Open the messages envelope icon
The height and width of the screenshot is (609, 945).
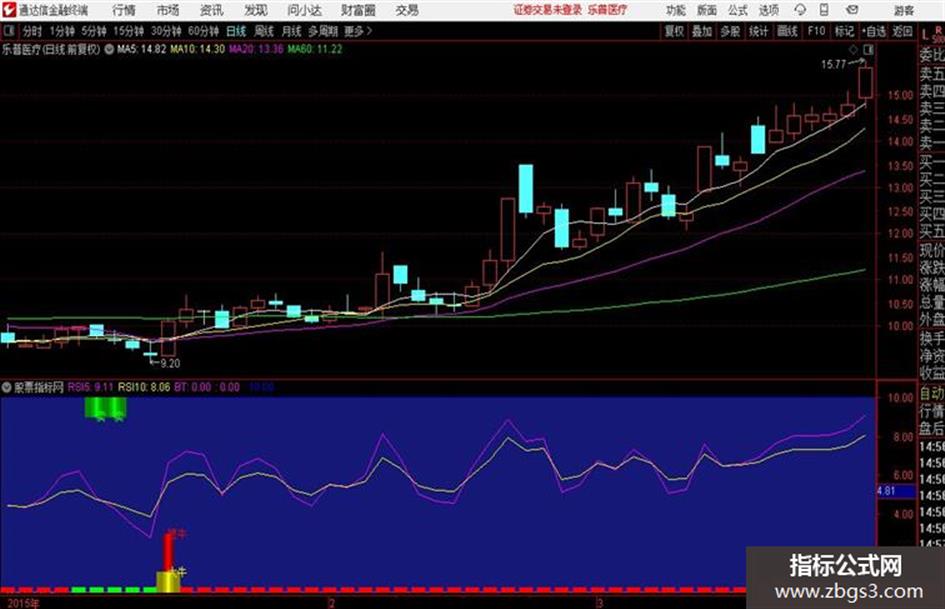point(852,10)
